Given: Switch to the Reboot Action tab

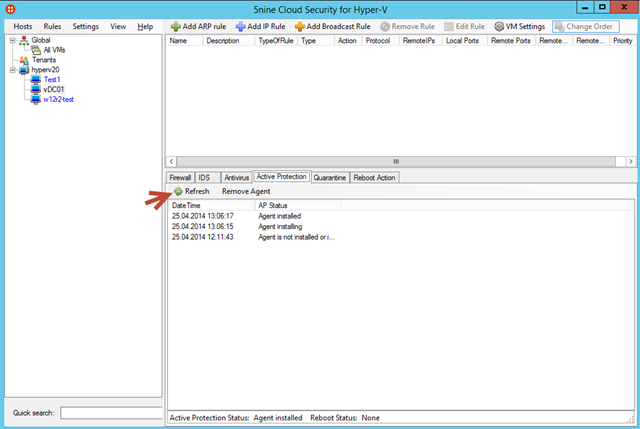Looking at the screenshot, I should (374, 178).
